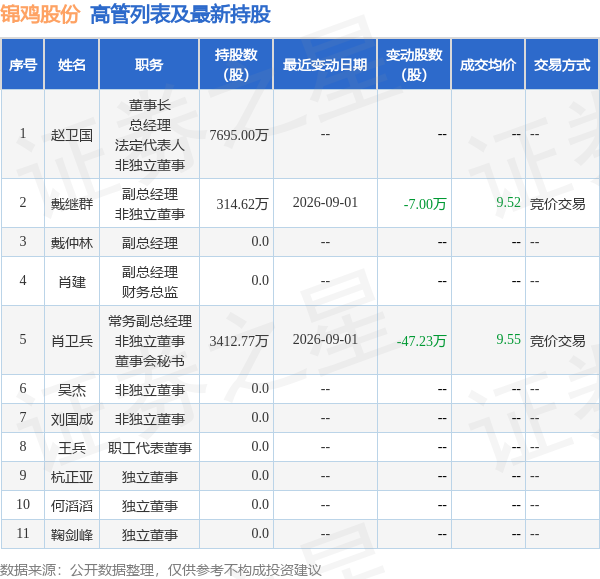Click the 成交均价 column header
The width and height of the screenshot is (600, 579).
coord(488,64)
